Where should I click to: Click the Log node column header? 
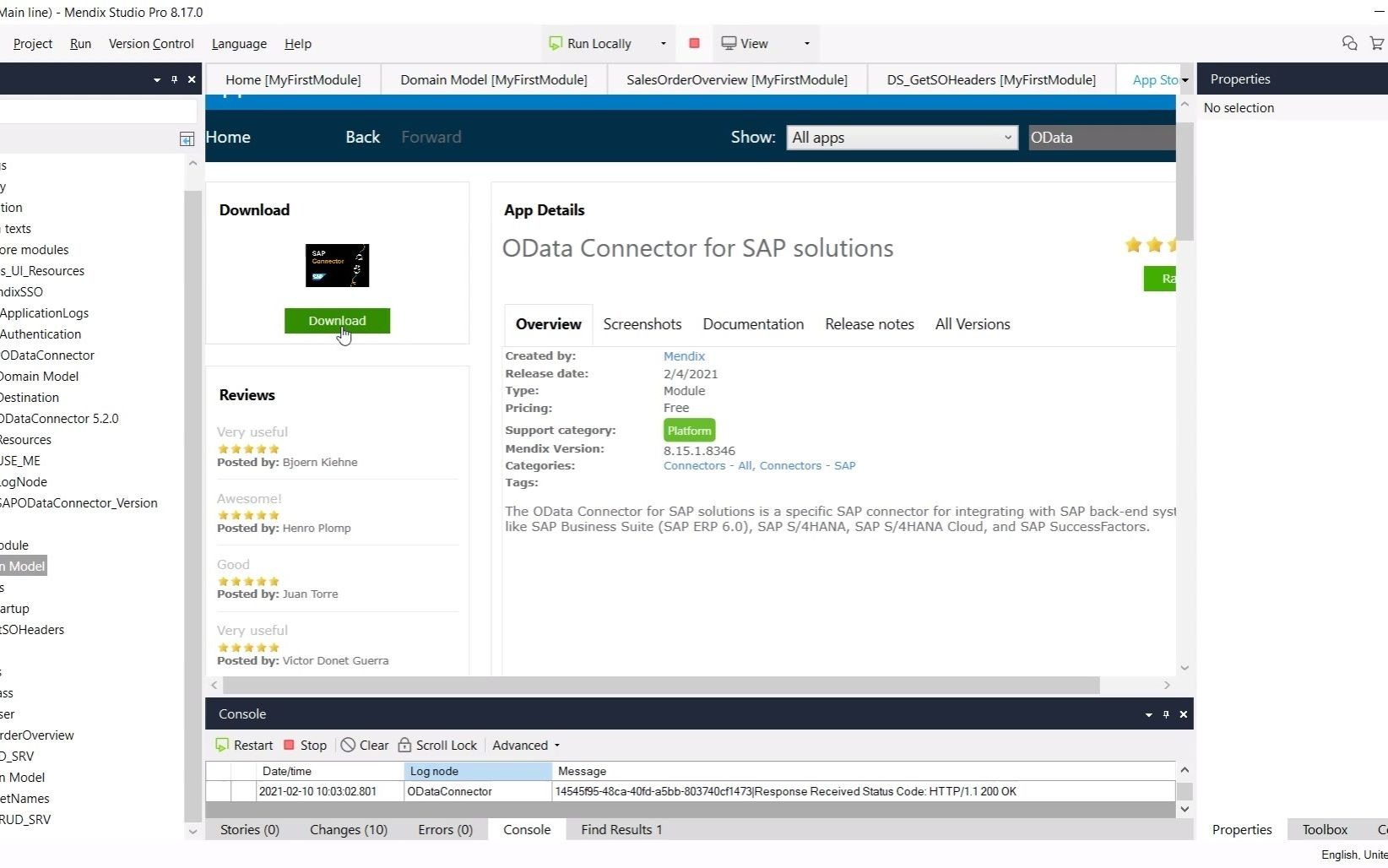pos(478,771)
